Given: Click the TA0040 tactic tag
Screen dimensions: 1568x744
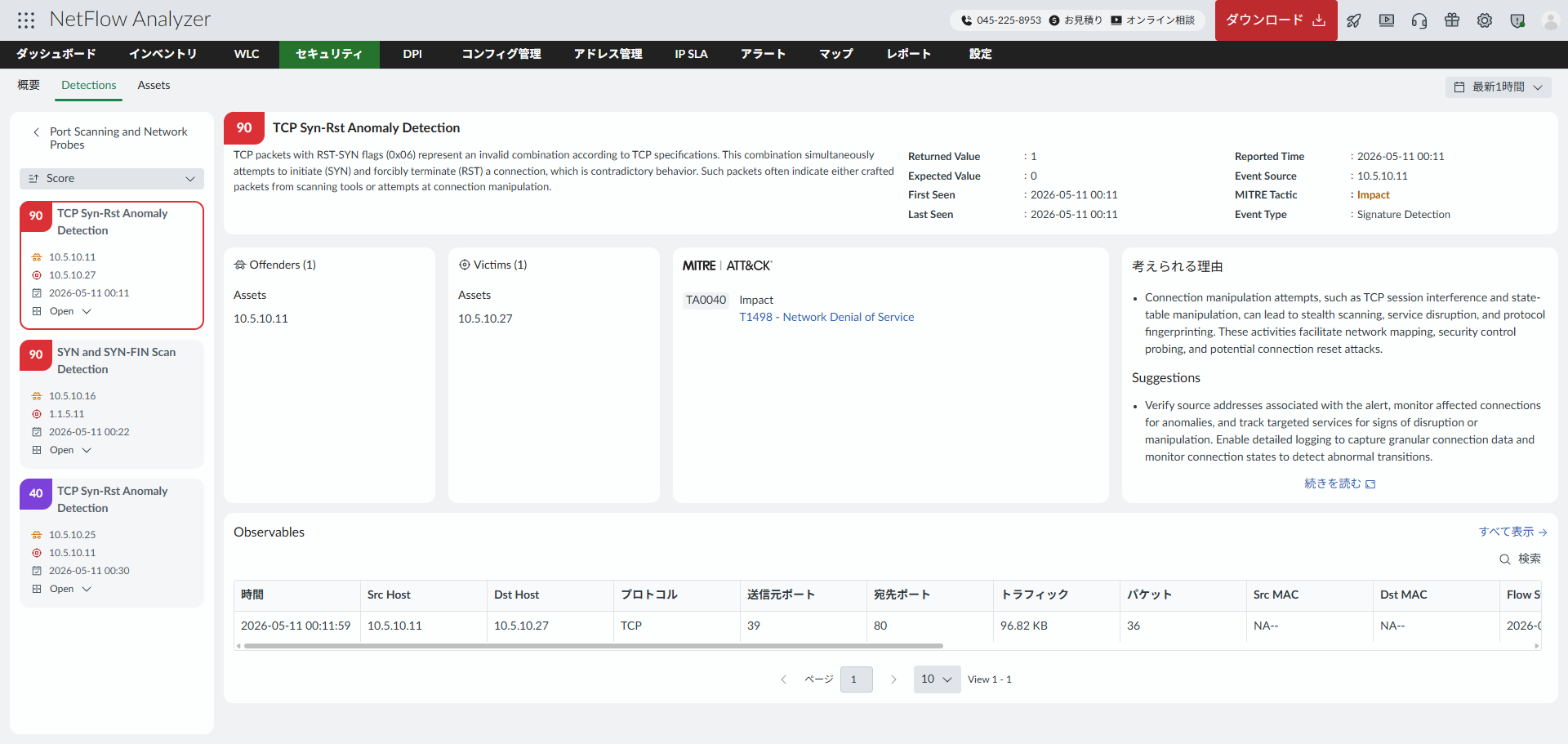Looking at the screenshot, I should [x=706, y=301].
